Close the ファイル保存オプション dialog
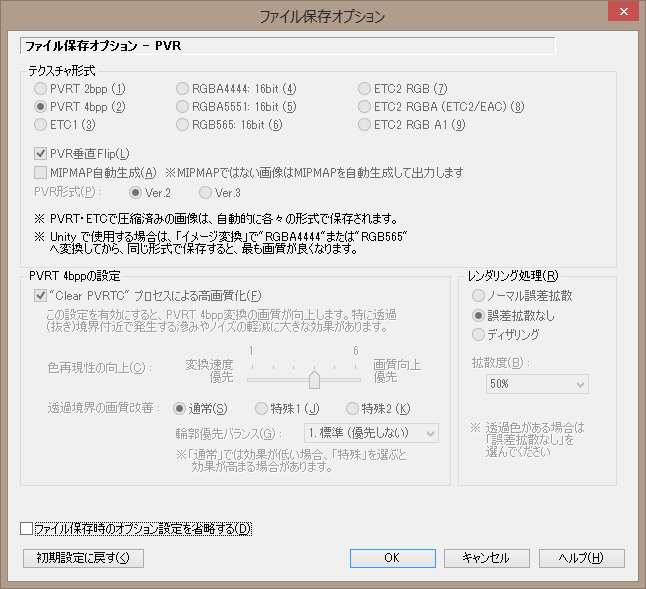Image resolution: width=646 pixels, height=589 pixels. (623, 12)
